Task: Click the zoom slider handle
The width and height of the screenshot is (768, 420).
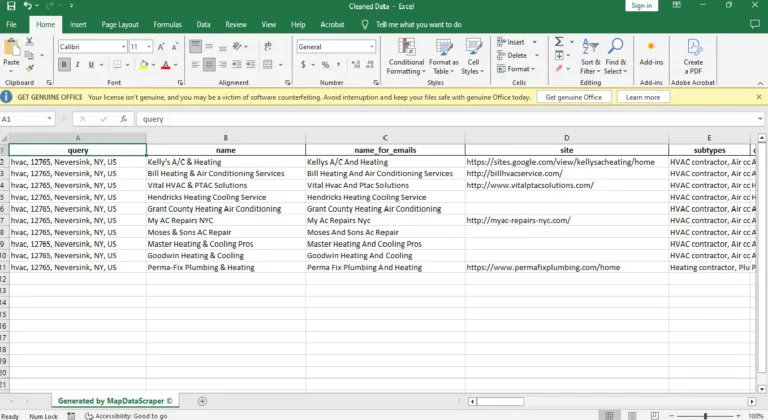Action: (x=705, y=416)
